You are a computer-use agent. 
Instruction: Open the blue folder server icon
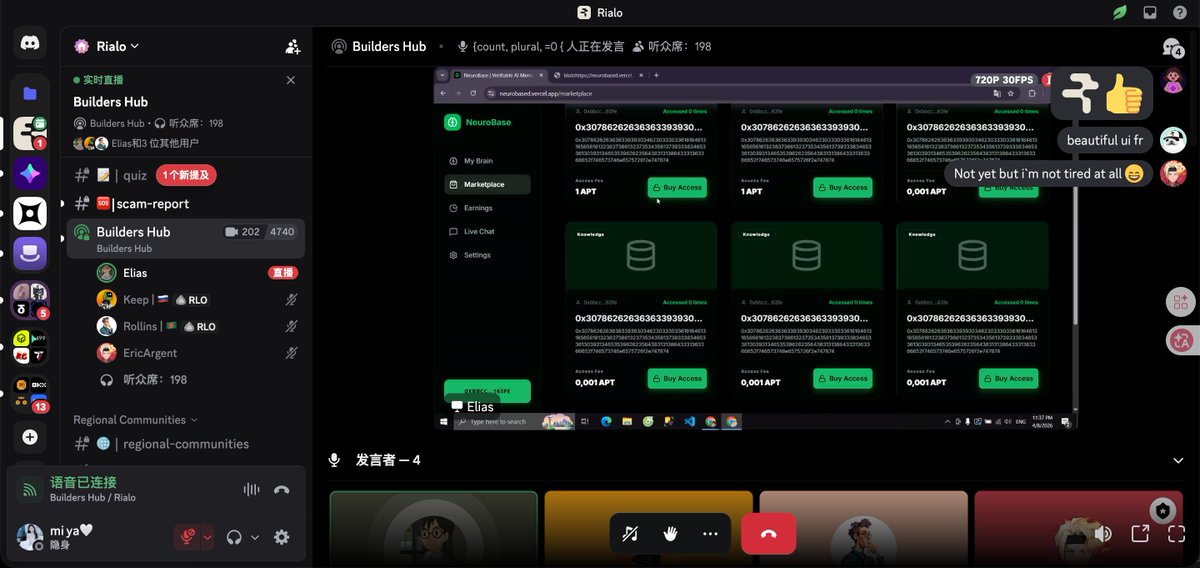point(30,93)
